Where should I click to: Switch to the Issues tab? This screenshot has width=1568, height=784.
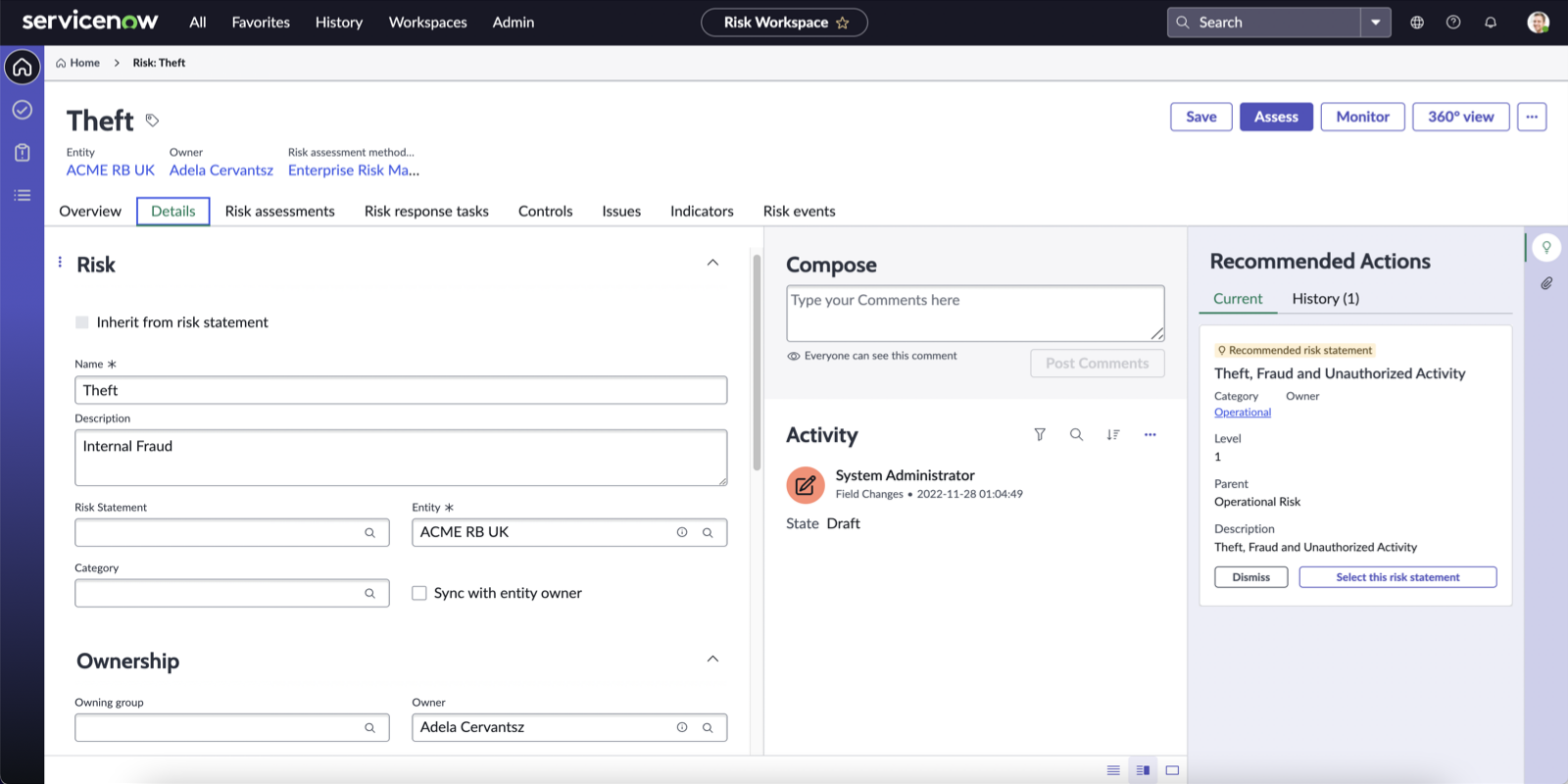621,211
